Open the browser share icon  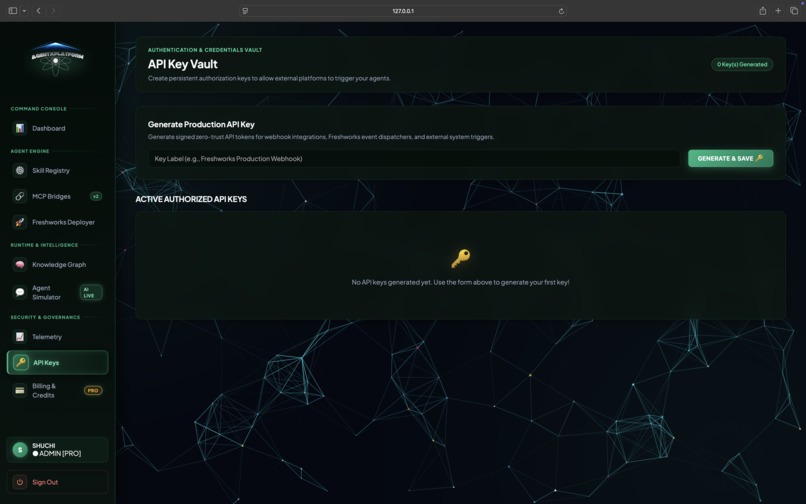[x=763, y=10]
